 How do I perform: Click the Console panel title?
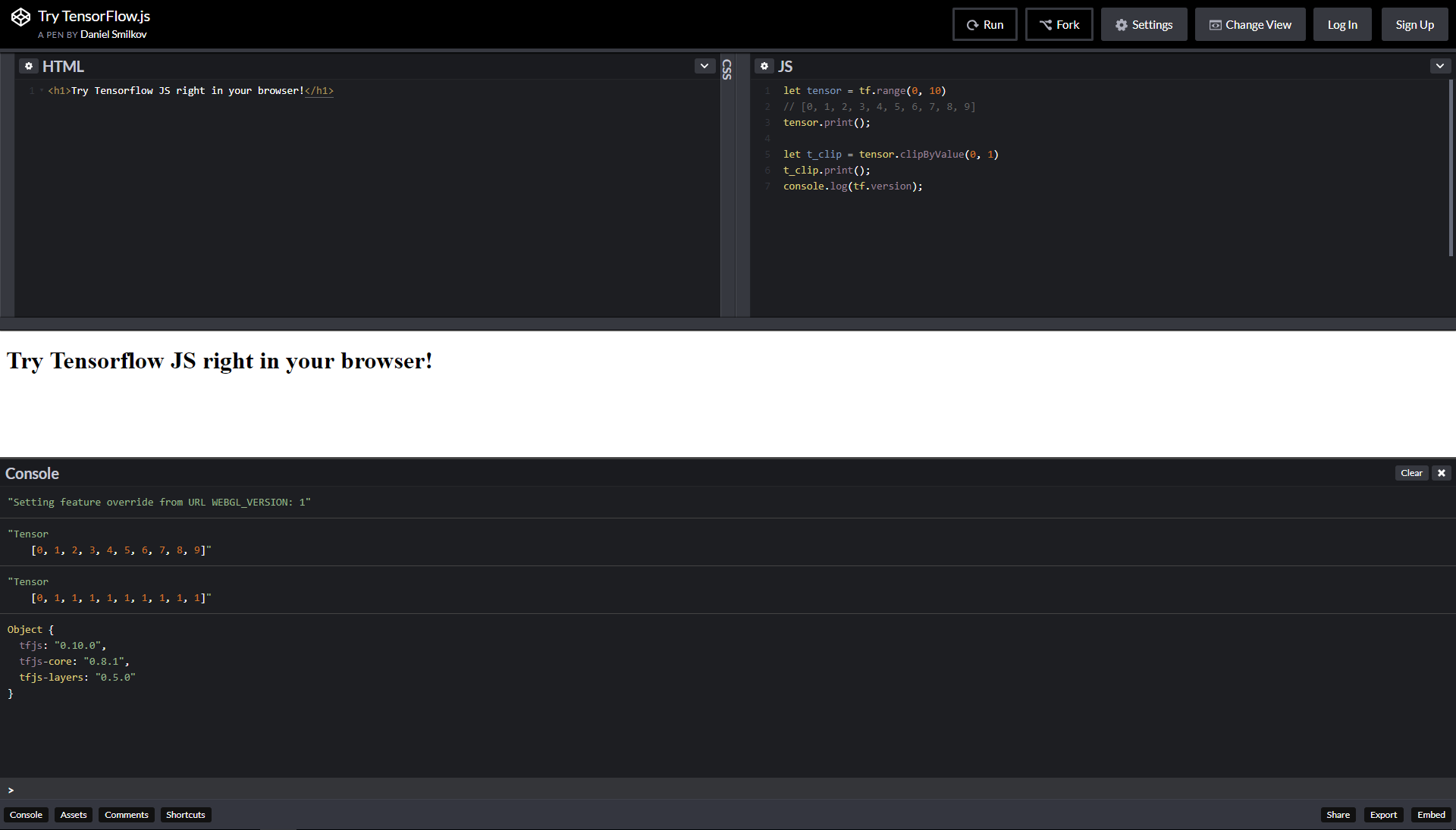click(x=32, y=474)
